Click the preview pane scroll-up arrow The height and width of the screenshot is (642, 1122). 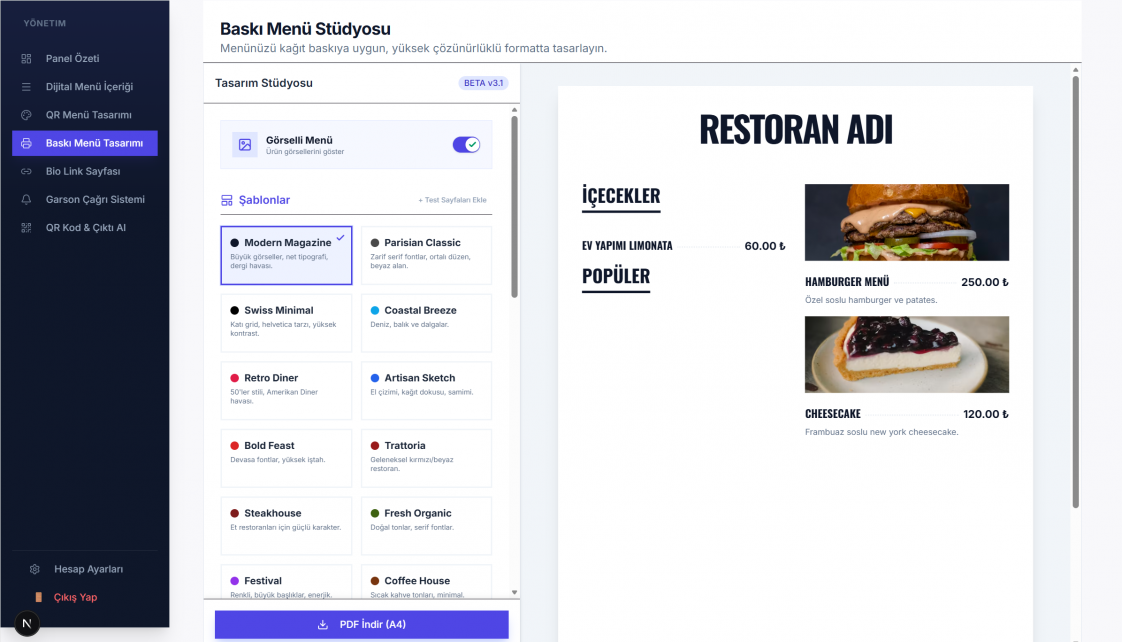[x=1076, y=71]
